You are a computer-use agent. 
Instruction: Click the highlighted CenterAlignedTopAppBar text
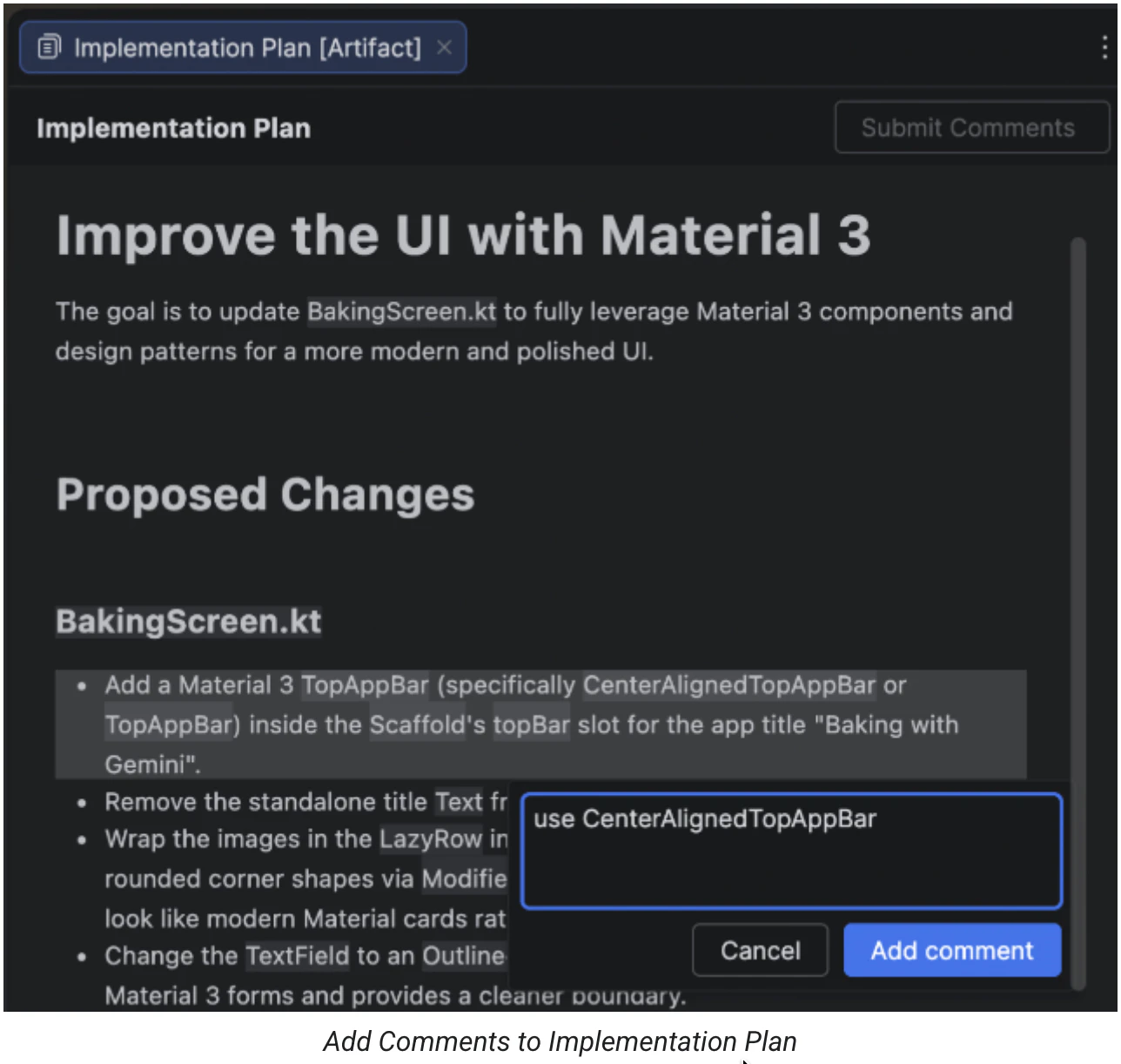click(x=728, y=685)
